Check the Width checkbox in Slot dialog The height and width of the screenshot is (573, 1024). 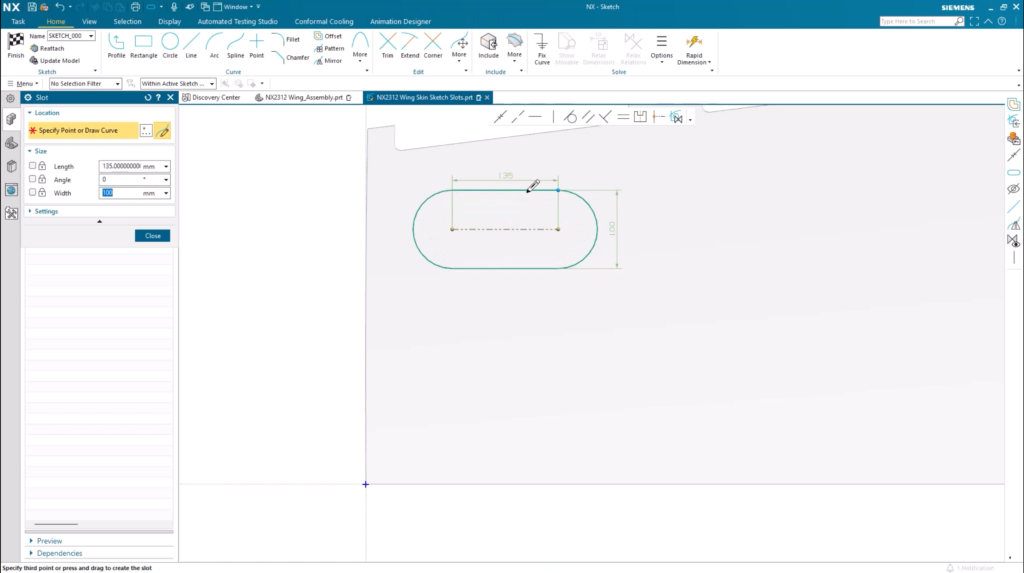click(x=33, y=192)
